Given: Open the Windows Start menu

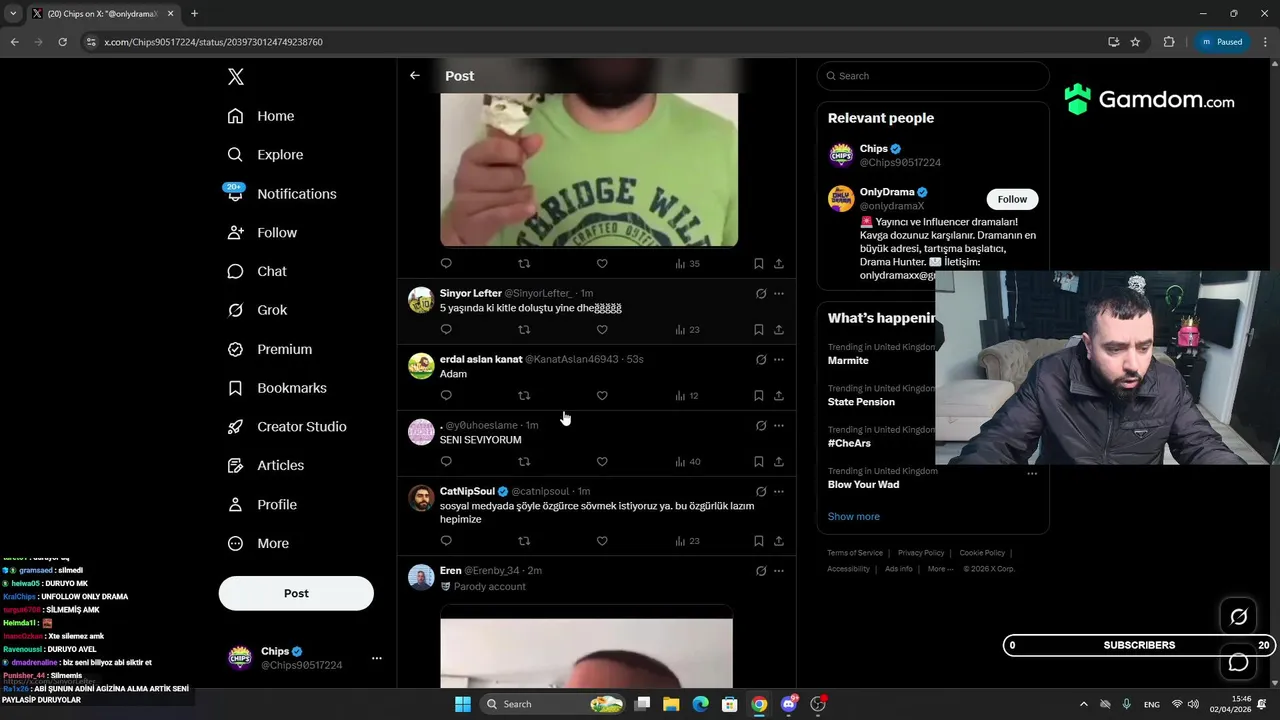Looking at the screenshot, I should pyautogui.click(x=463, y=704).
